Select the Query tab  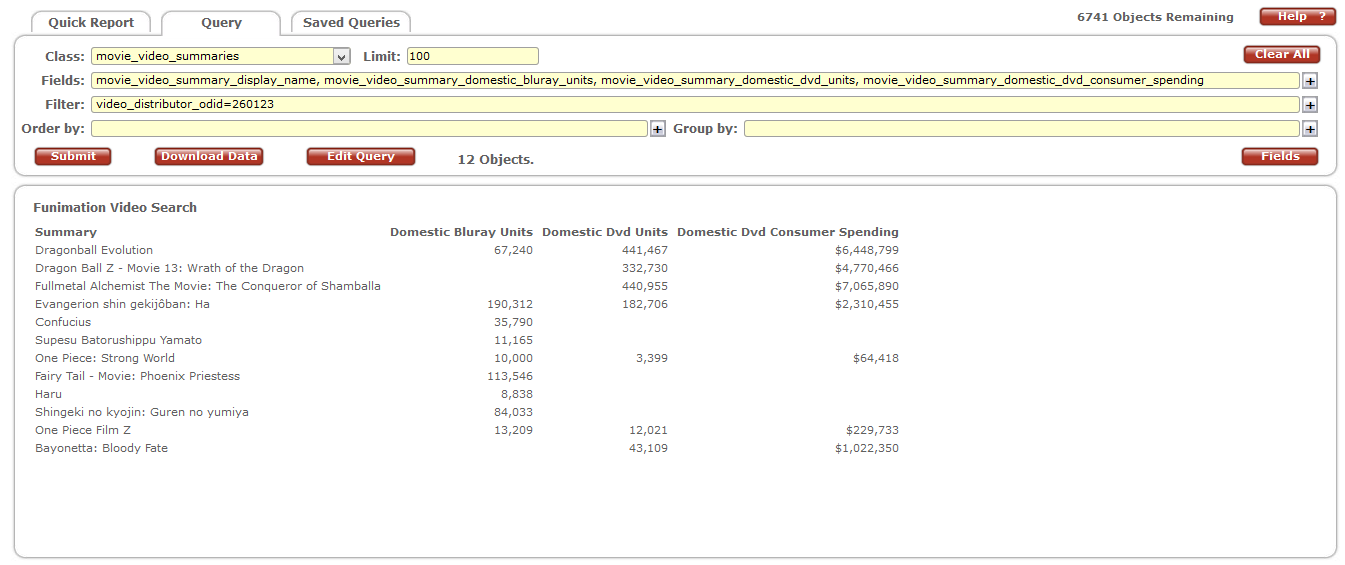[221, 22]
